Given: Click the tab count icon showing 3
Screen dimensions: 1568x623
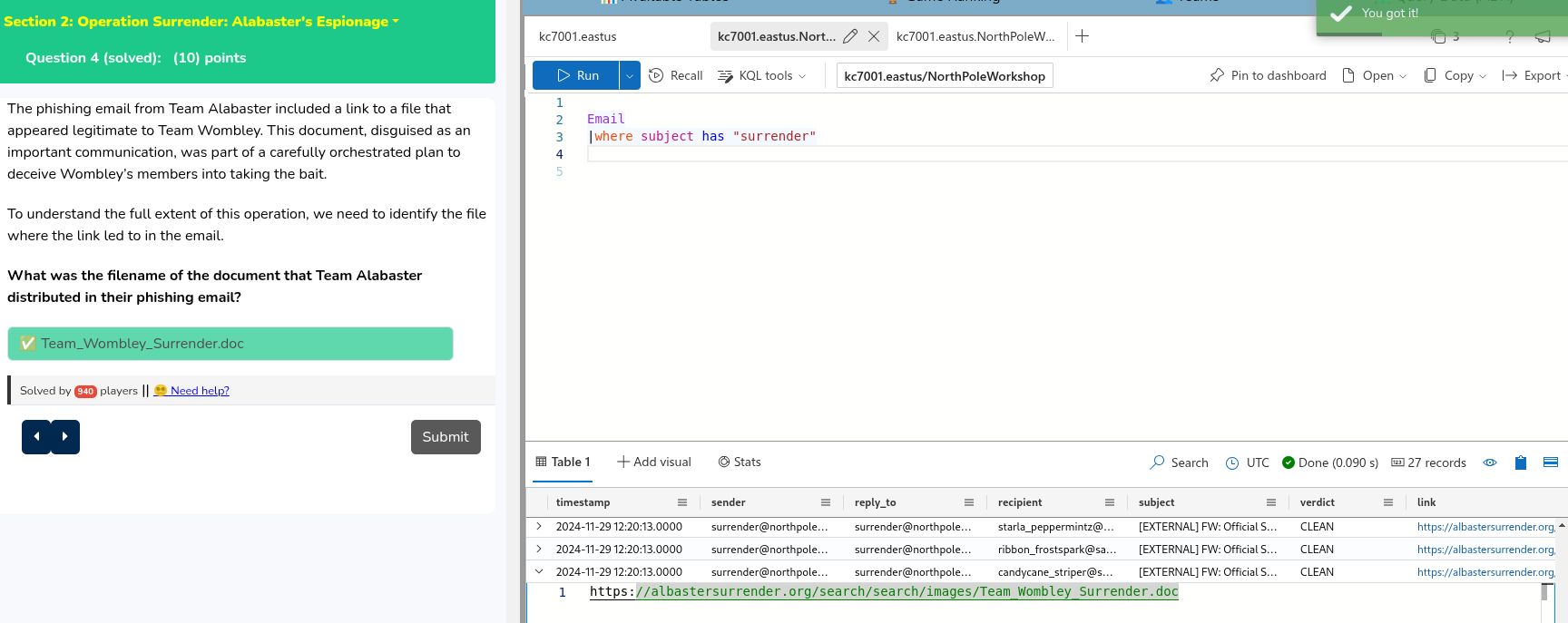Looking at the screenshot, I should click(1445, 37).
